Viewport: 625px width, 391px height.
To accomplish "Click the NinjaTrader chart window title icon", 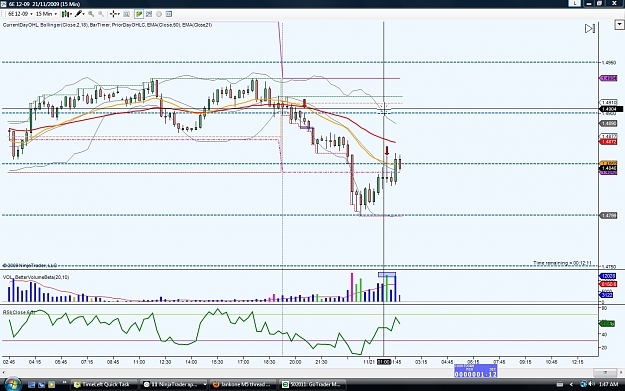I will click(4, 4).
